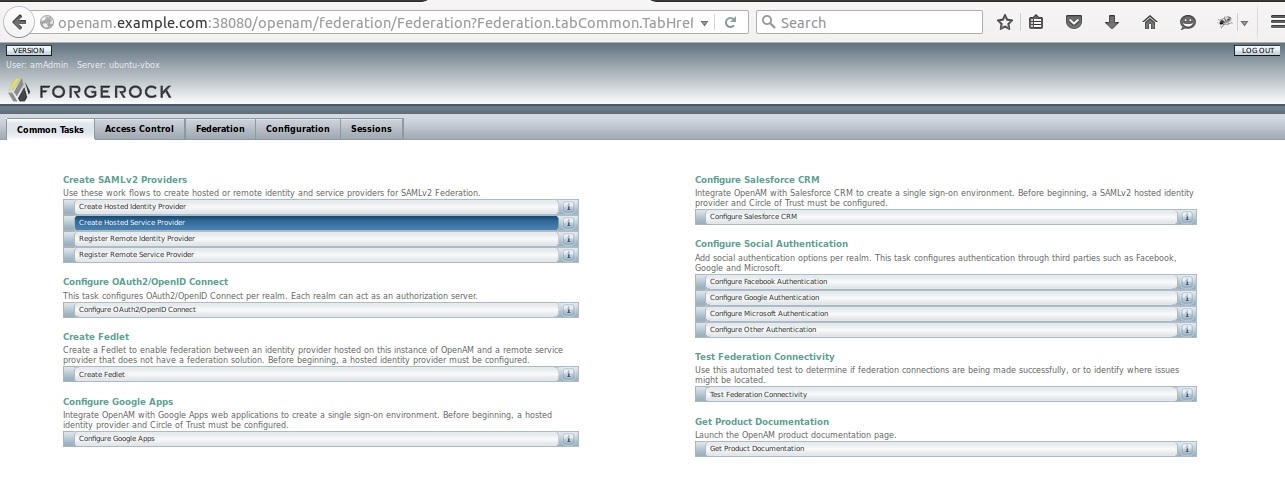Show info for Register Remote Identity Provider
This screenshot has height=501, width=1285.
[x=569, y=238]
